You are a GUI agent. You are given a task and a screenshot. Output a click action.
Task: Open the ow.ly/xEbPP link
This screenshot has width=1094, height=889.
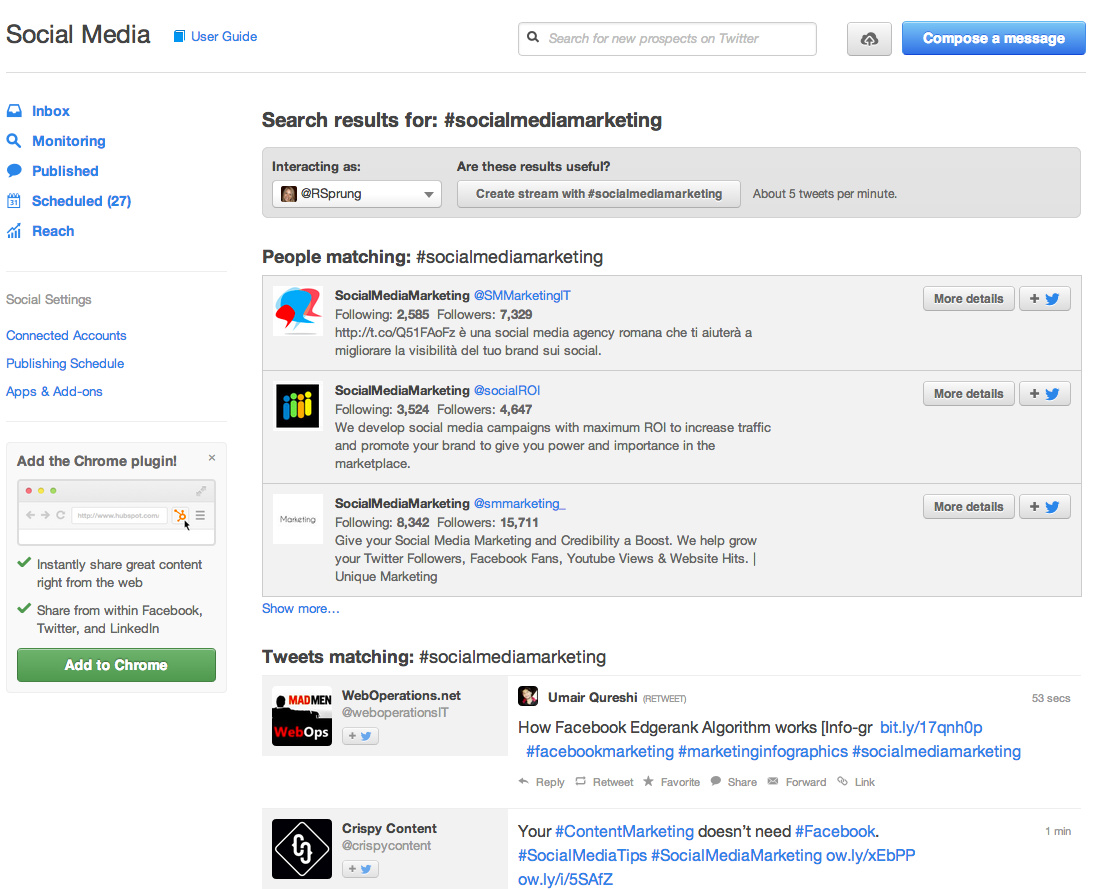tap(871, 856)
